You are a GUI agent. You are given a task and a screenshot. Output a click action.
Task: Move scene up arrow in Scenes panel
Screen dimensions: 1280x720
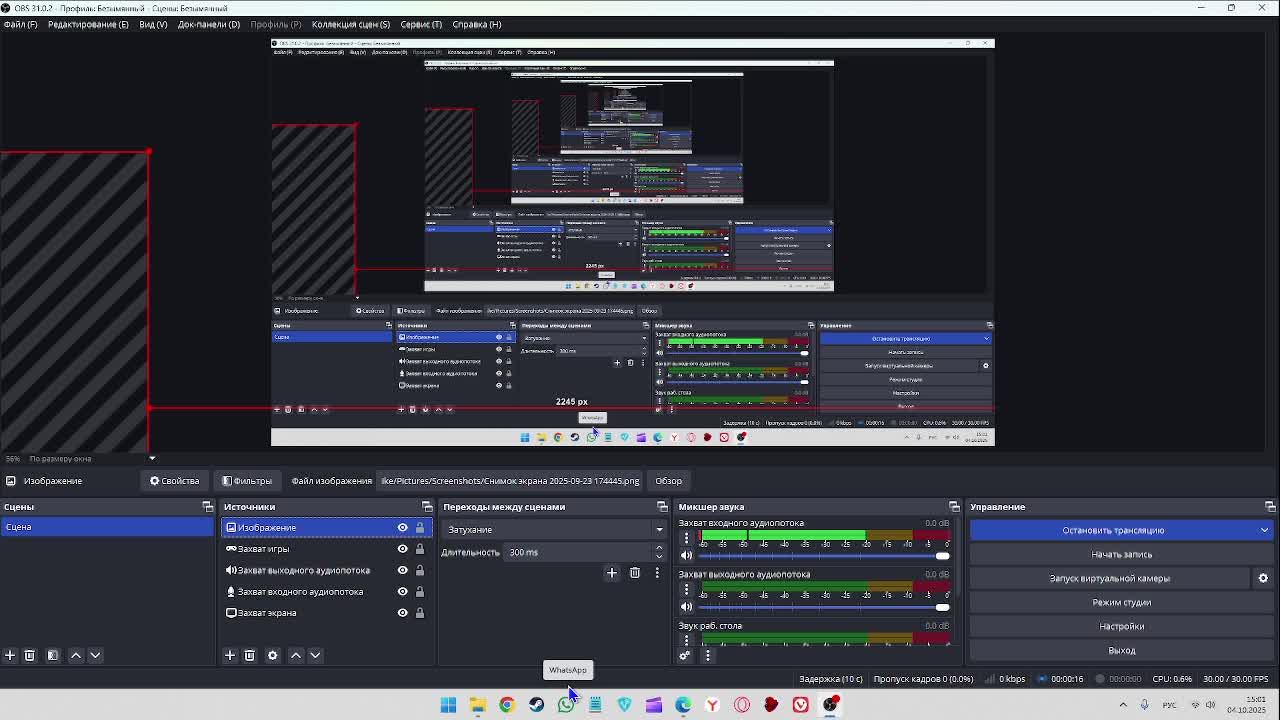pyautogui.click(x=76, y=655)
